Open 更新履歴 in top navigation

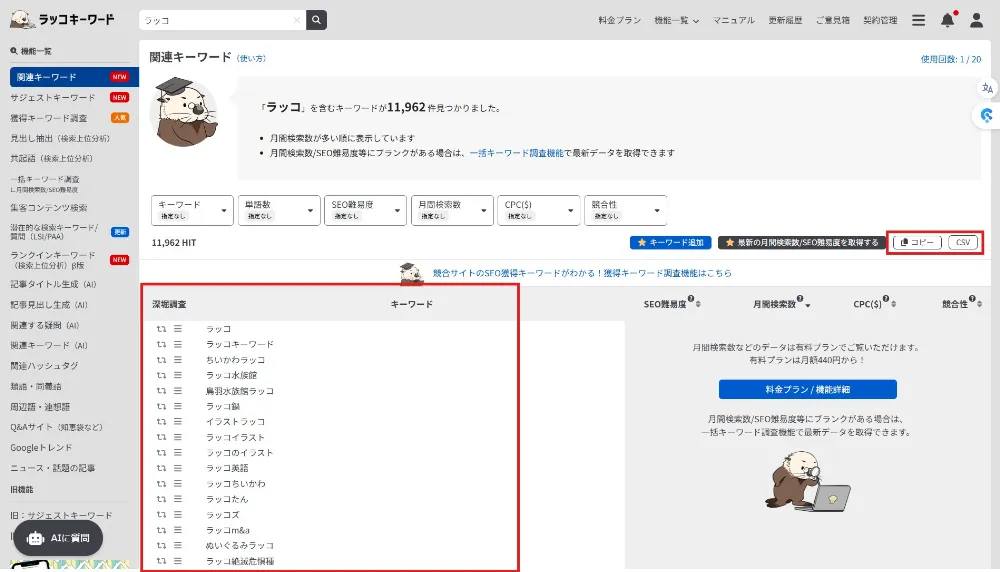(x=785, y=20)
